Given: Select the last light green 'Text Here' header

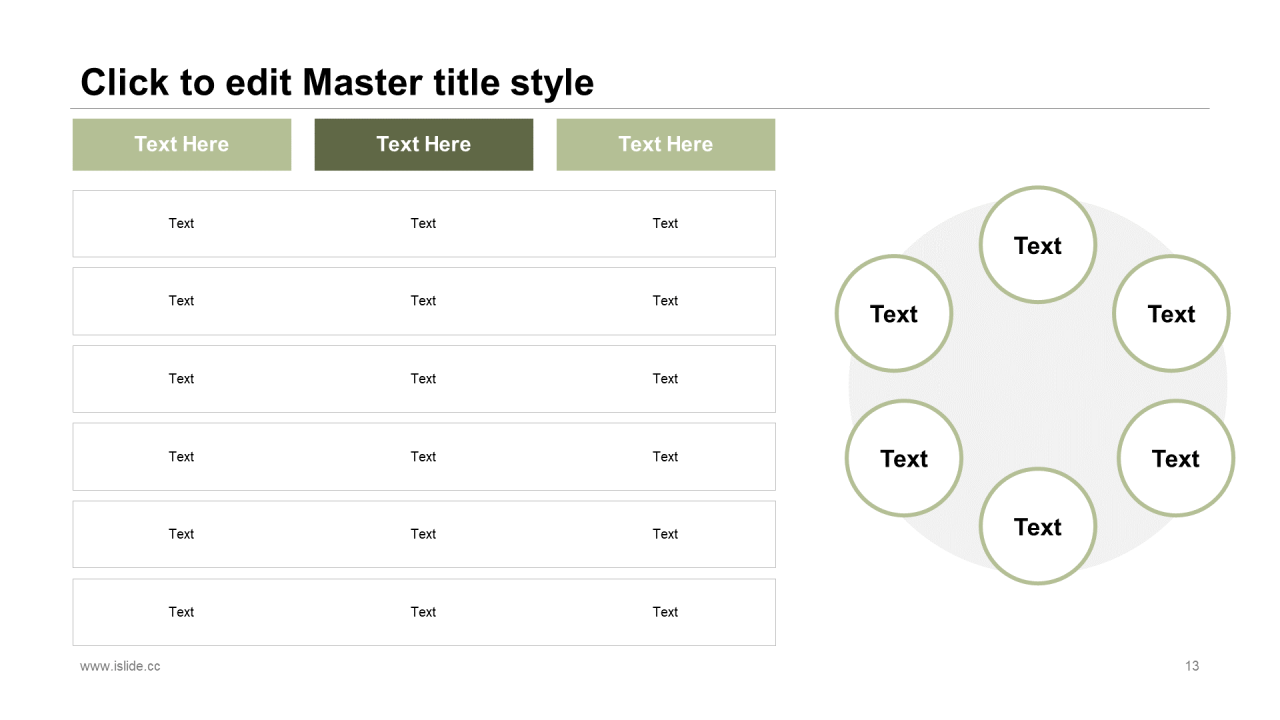Looking at the screenshot, I should (x=666, y=144).
